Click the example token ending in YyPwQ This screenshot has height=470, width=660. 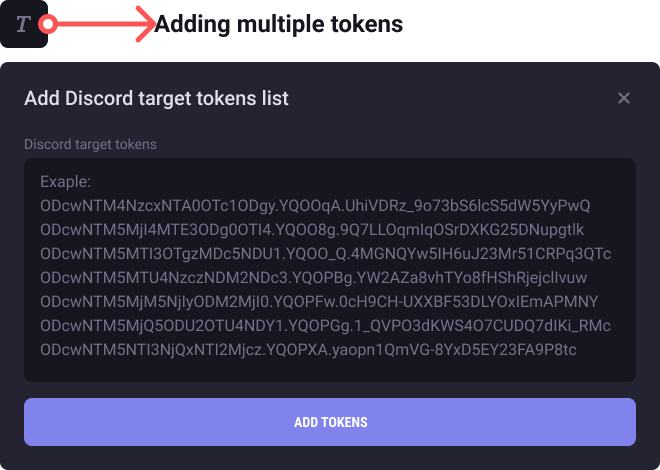[x=315, y=206]
